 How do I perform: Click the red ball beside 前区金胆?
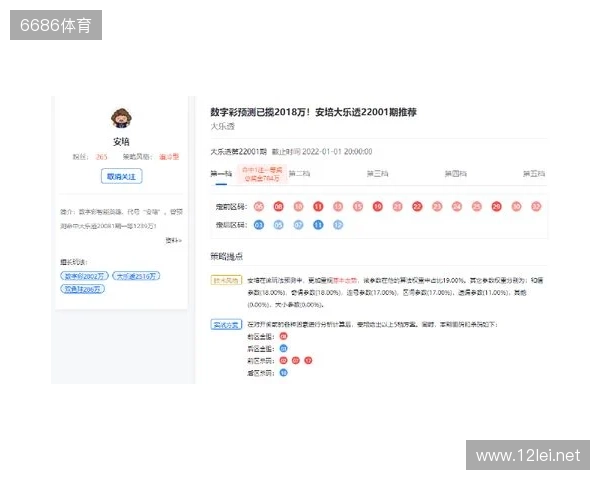pos(284,336)
